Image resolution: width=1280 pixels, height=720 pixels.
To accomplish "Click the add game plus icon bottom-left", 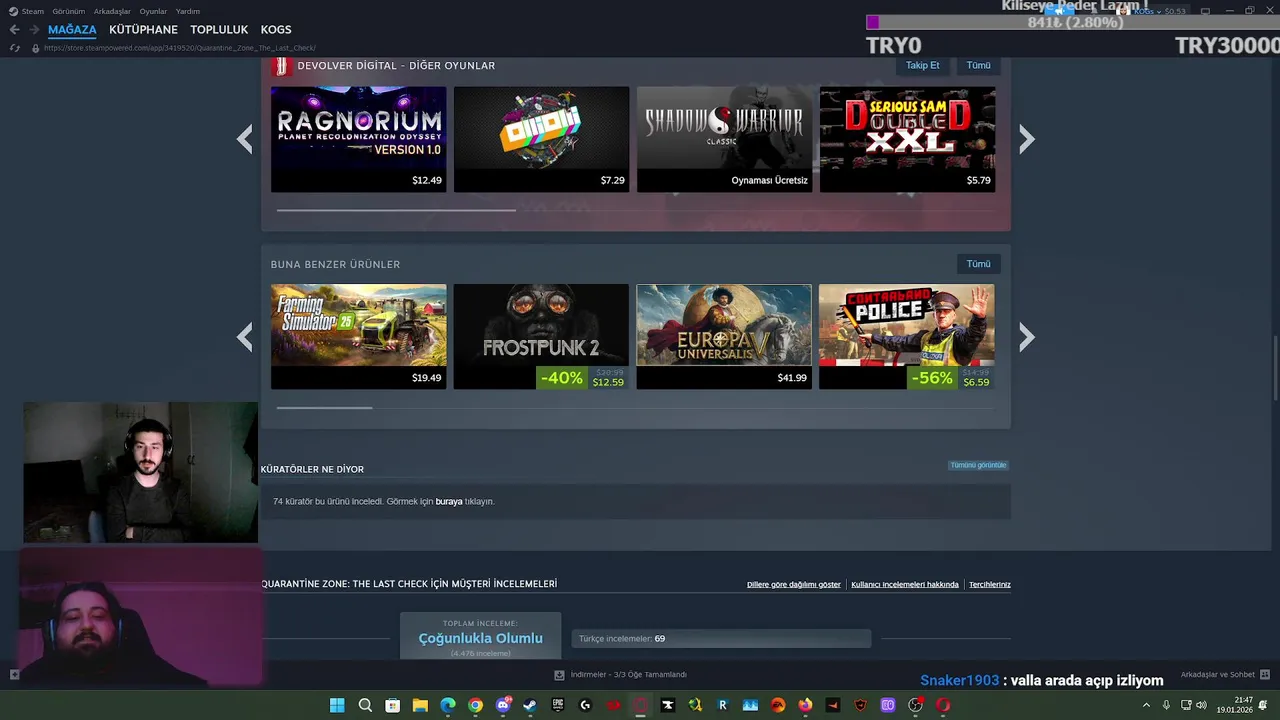I will coord(14,675).
